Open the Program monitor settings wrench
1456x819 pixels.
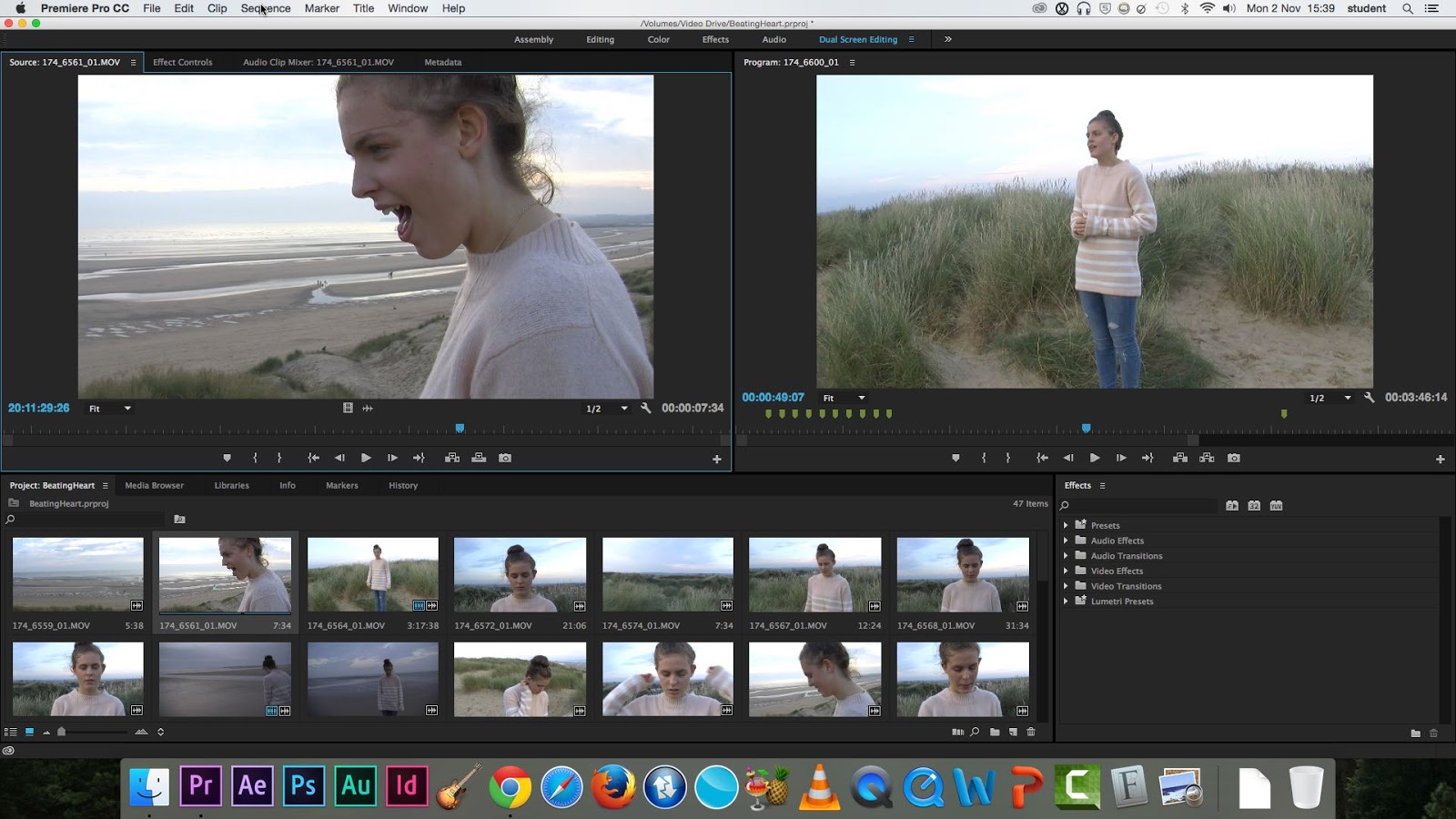[x=1370, y=398]
